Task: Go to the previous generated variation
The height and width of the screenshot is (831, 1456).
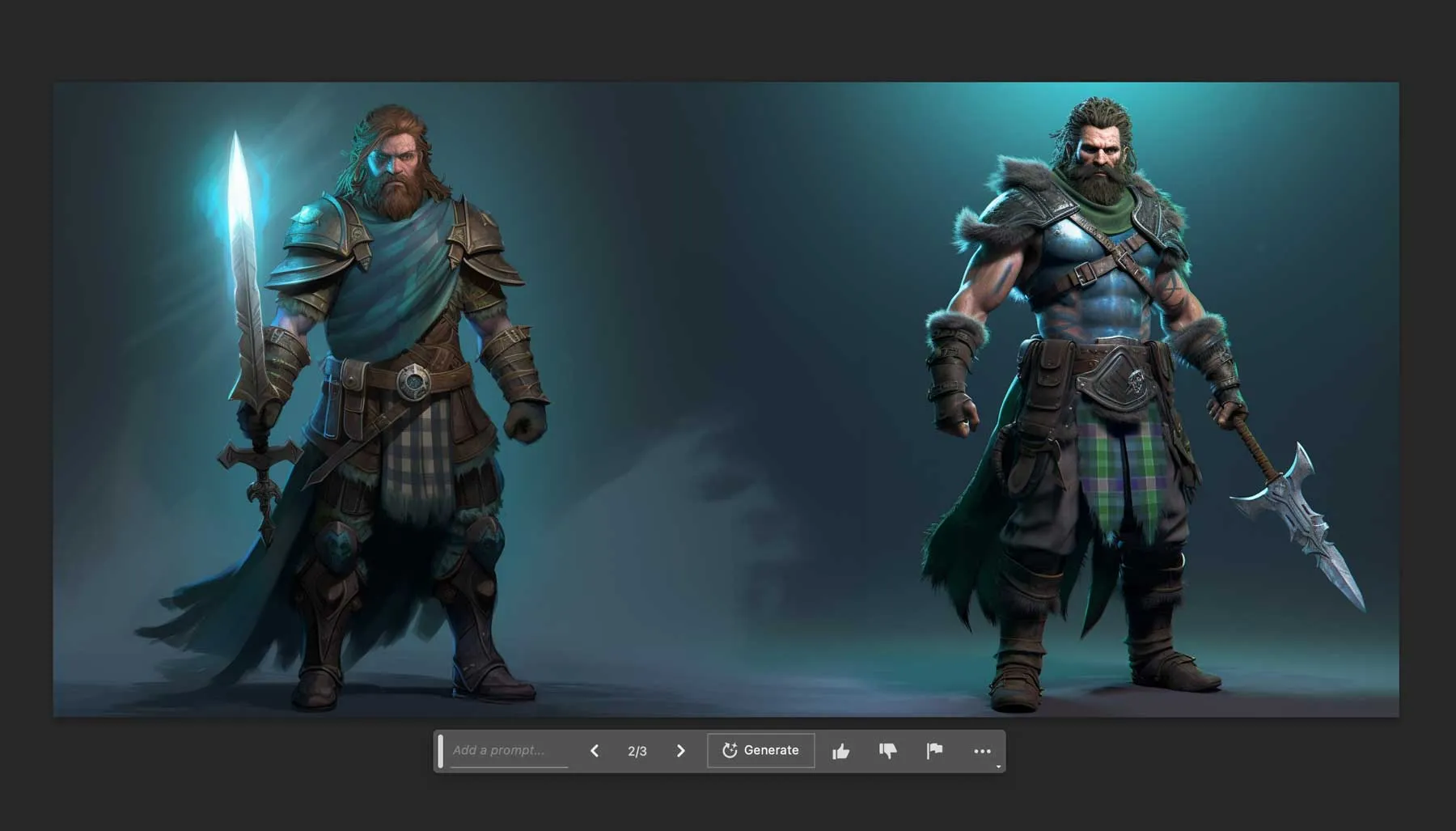Action: pyautogui.click(x=595, y=752)
